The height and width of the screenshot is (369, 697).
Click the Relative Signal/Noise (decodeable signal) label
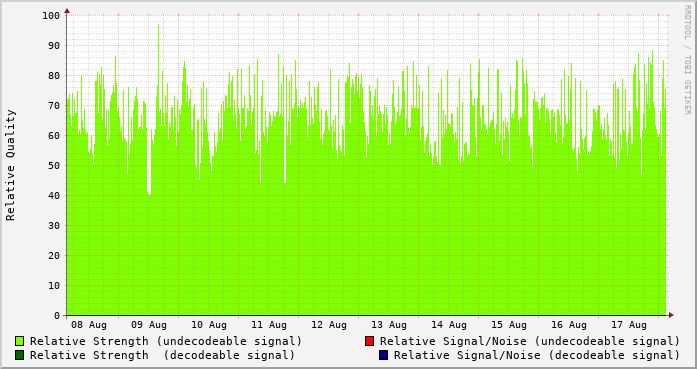coord(537,355)
